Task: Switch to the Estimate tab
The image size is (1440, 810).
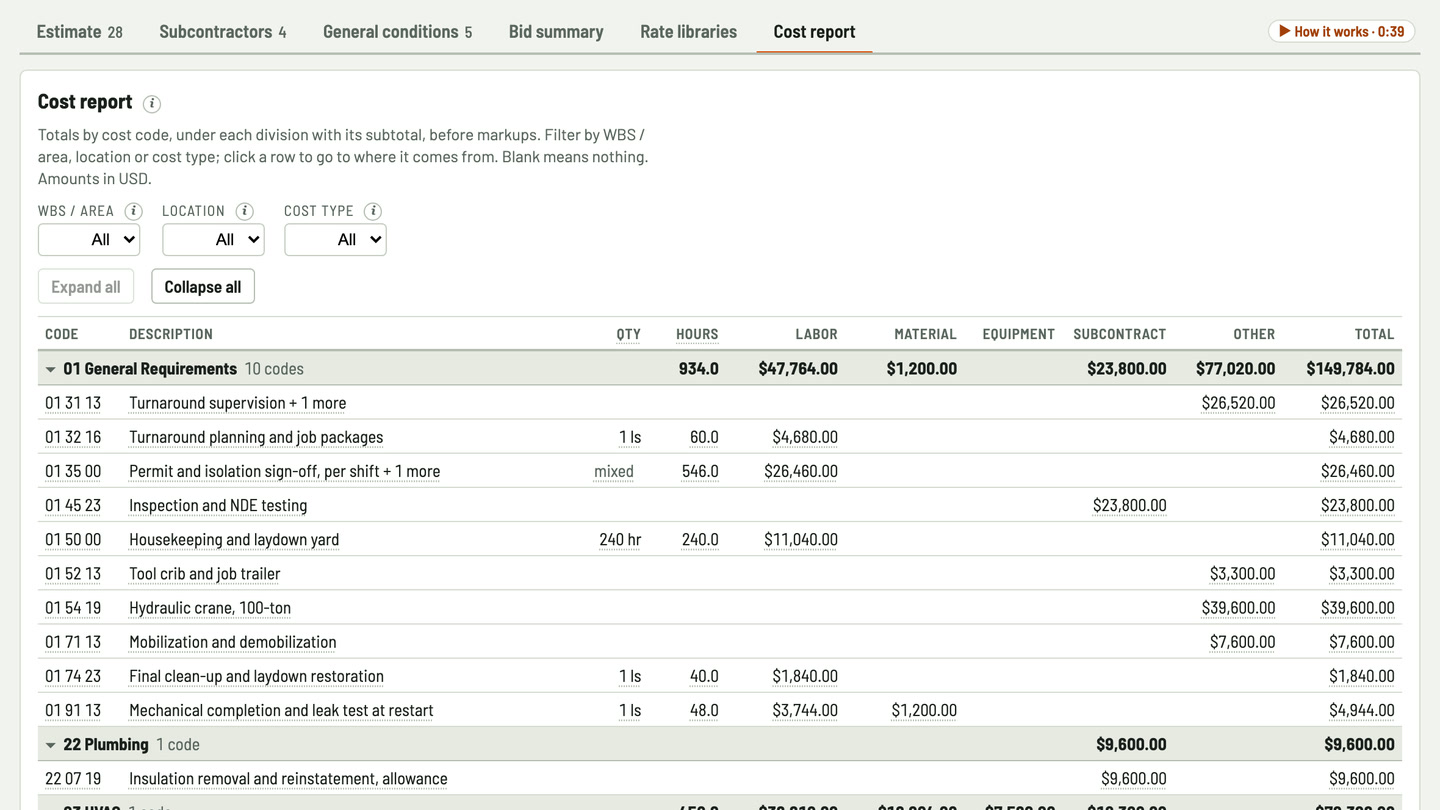Action: click(x=80, y=32)
